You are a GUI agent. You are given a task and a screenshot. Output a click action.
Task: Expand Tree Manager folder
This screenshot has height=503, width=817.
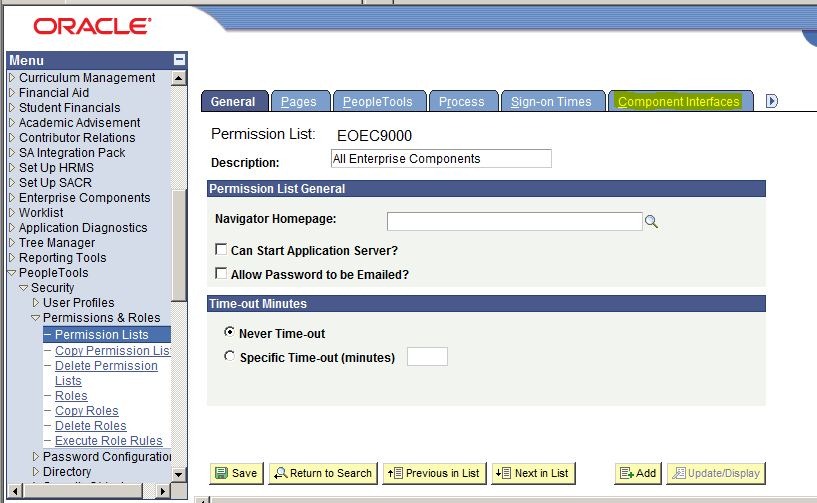(x=12, y=243)
